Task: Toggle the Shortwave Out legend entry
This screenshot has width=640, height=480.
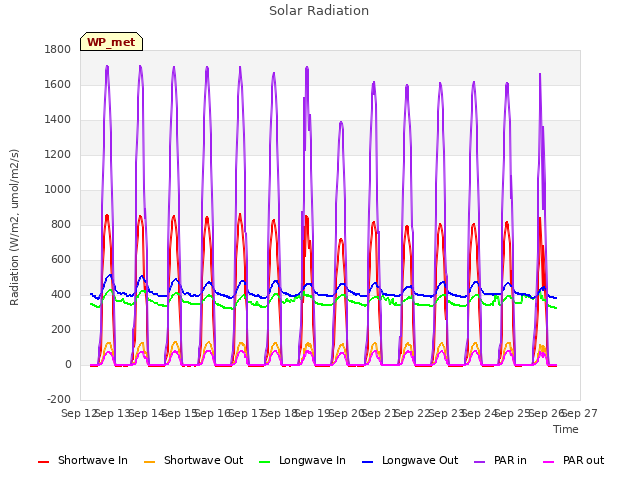Action: [x=193, y=460]
